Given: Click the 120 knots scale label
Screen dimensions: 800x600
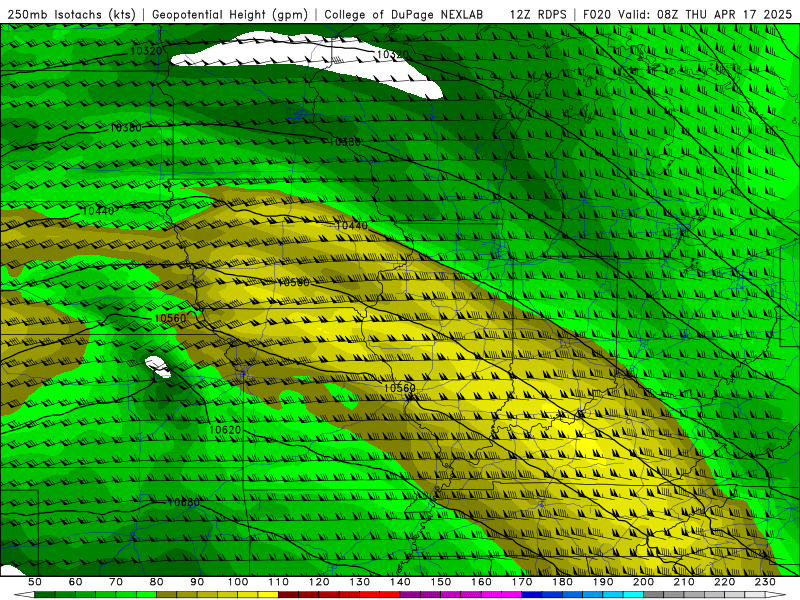Looking at the screenshot, I should point(319,582).
